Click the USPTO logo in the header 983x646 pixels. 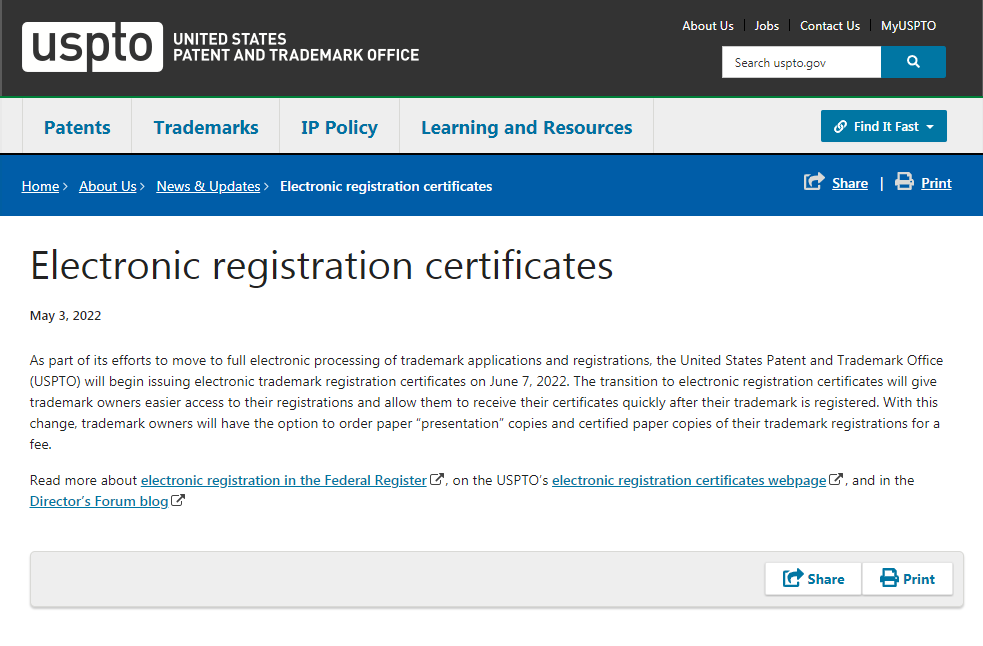(92, 47)
